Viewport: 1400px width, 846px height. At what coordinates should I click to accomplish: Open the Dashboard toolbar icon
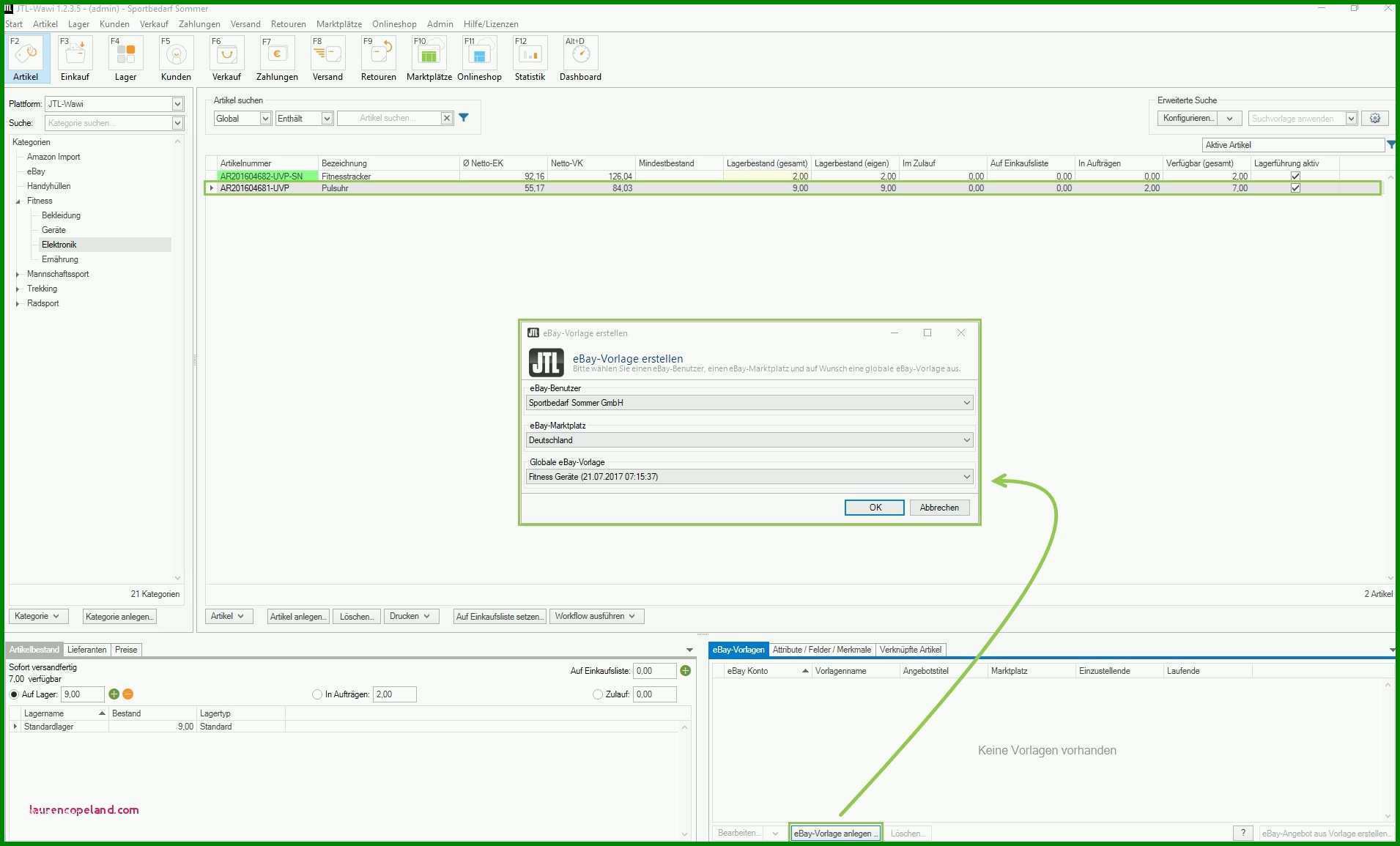click(580, 59)
